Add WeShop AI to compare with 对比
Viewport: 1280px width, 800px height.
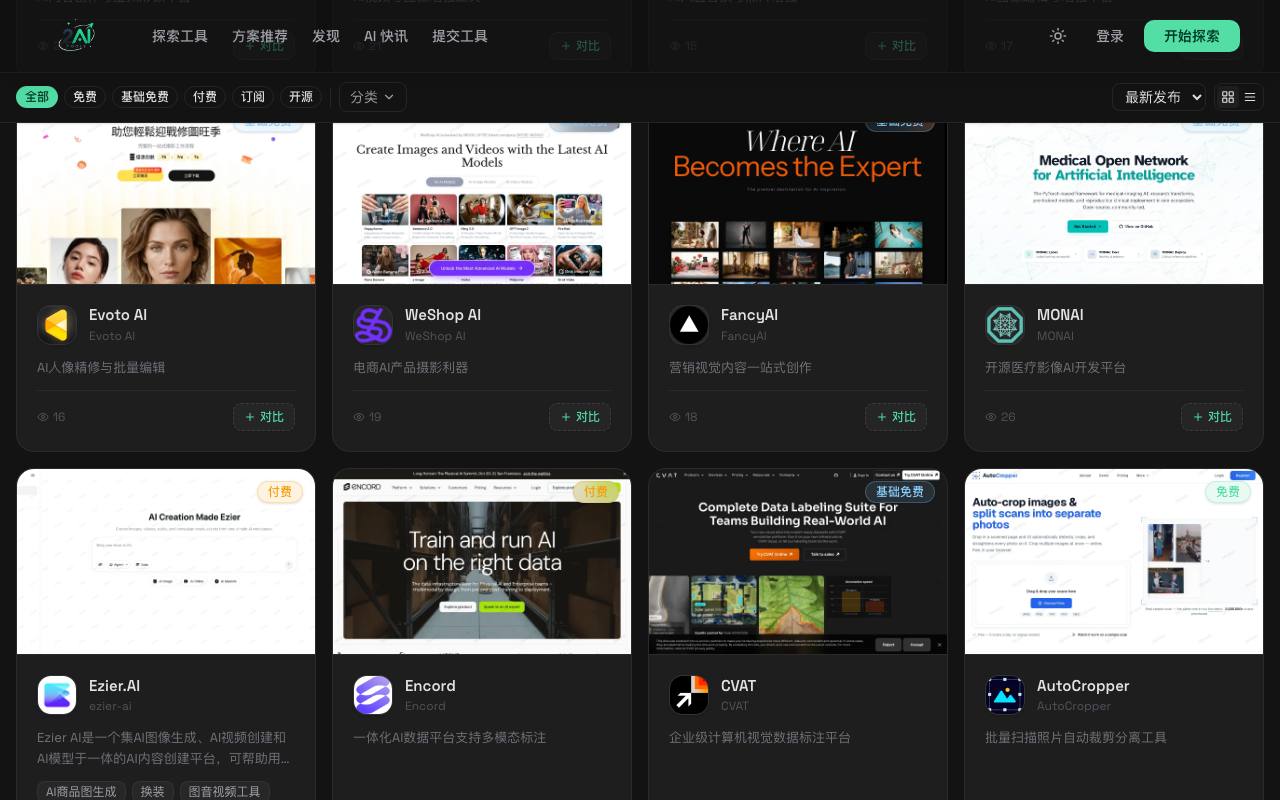(x=580, y=417)
